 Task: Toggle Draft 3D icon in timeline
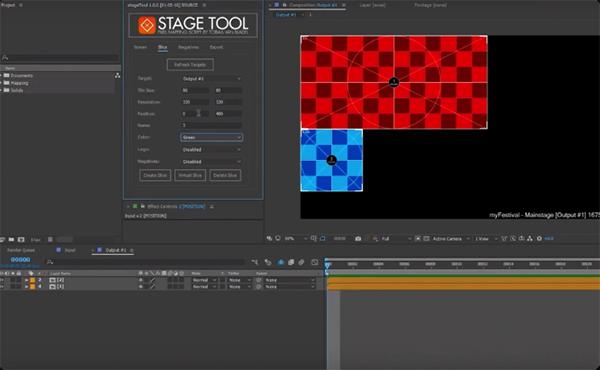(x=268, y=262)
